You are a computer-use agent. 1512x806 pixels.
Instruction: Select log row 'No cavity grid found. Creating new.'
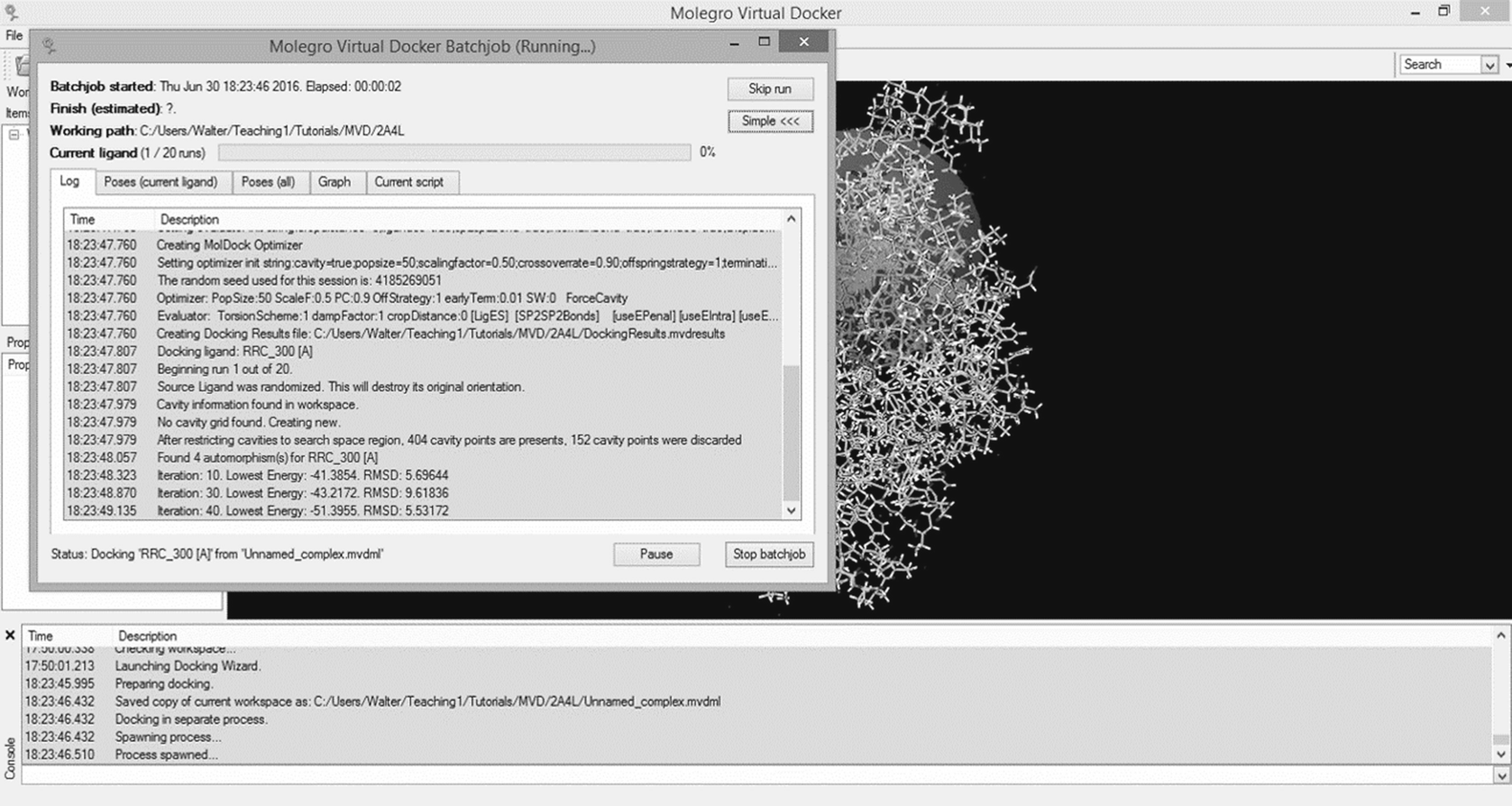(x=424, y=422)
